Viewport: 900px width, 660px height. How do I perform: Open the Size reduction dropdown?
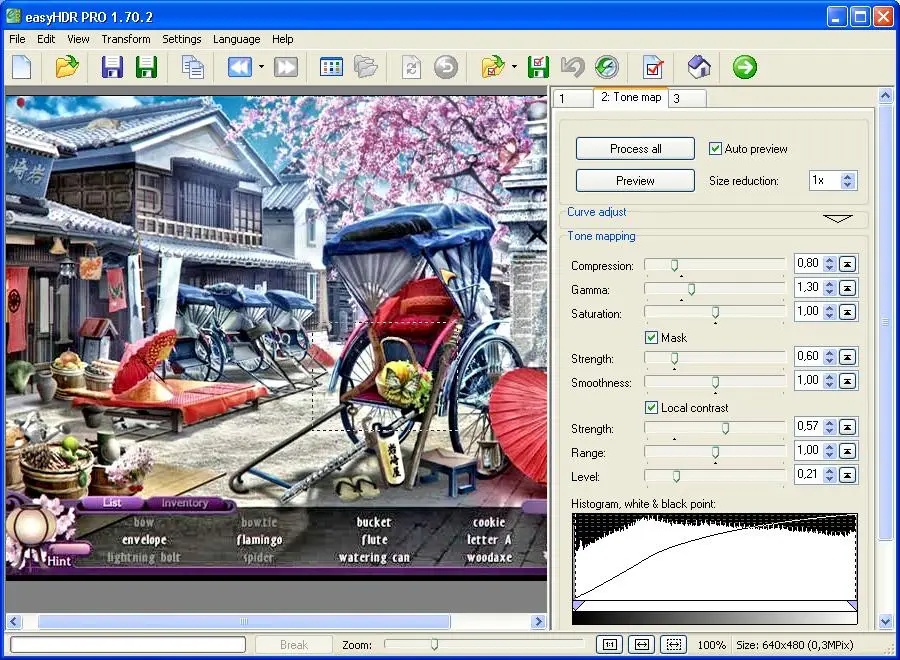tap(844, 180)
